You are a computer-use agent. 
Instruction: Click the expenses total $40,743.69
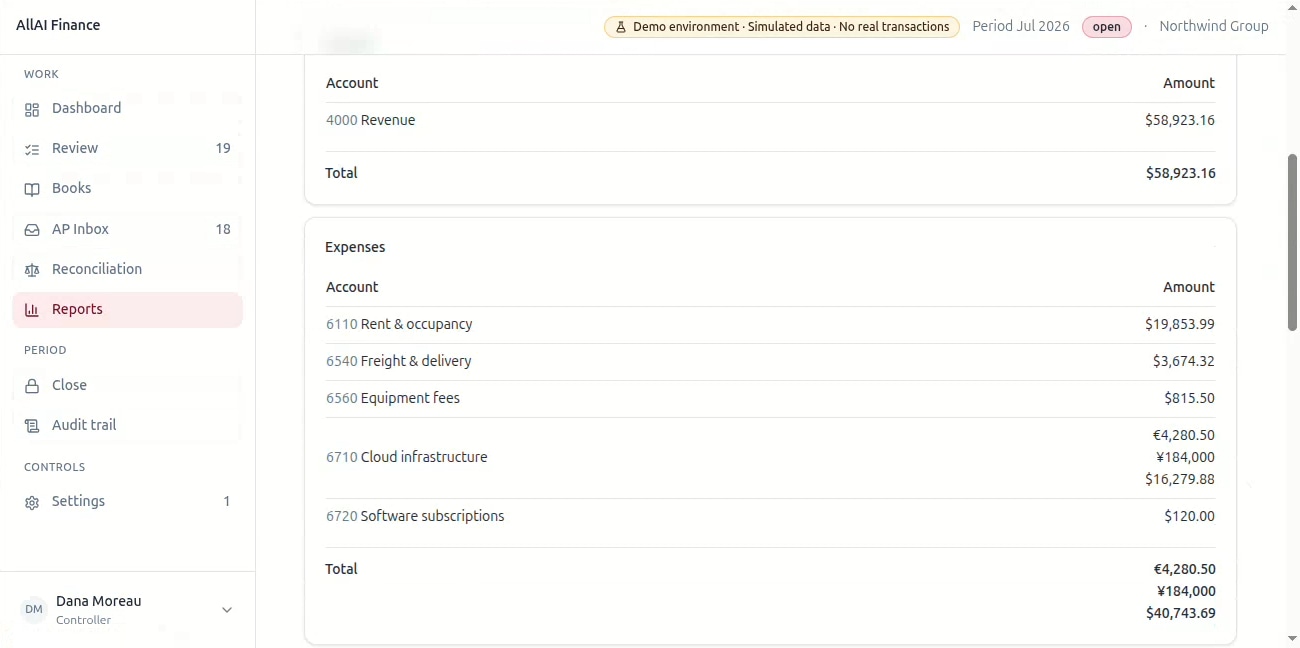coord(1181,613)
